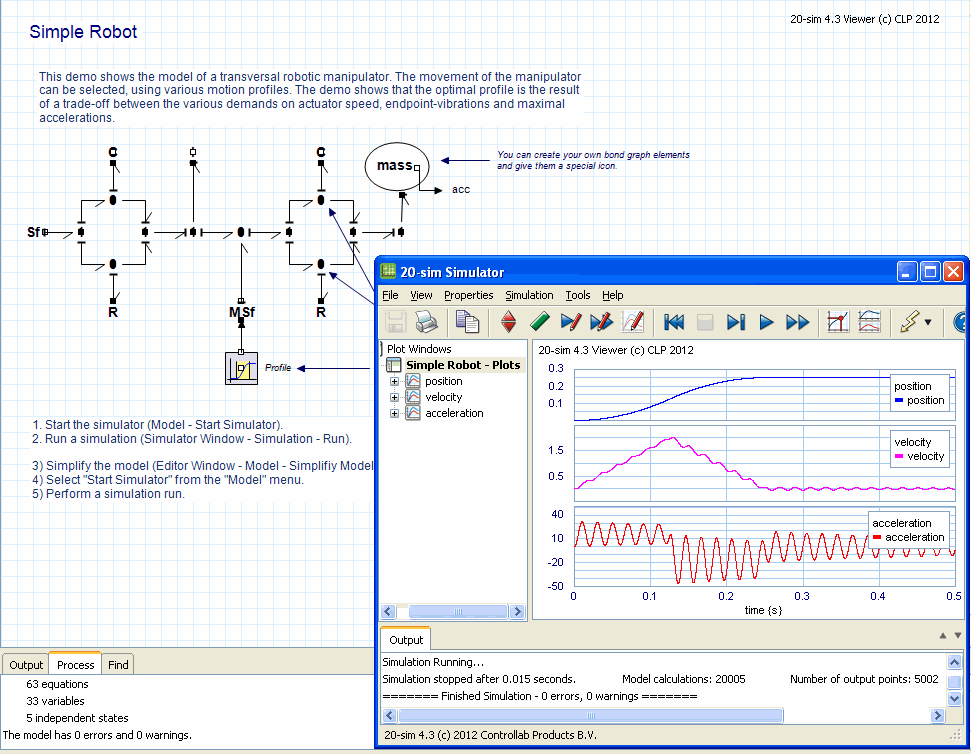Click double arrow with pencil icon
The width and height of the screenshot is (971, 754).
click(601, 322)
